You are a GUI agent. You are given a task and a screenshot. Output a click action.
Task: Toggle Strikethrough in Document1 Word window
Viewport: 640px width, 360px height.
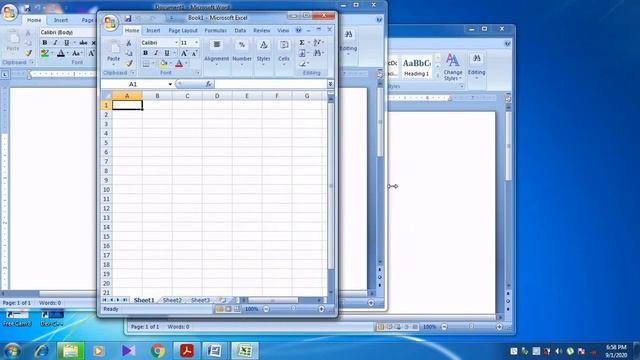point(83,42)
